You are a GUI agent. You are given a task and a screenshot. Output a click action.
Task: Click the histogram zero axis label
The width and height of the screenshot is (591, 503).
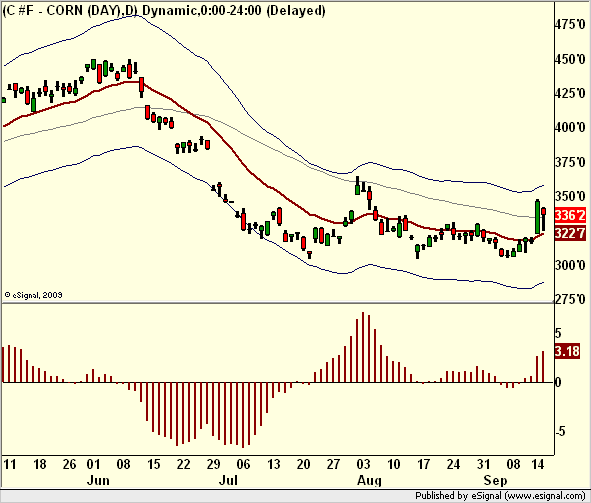click(x=558, y=382)
